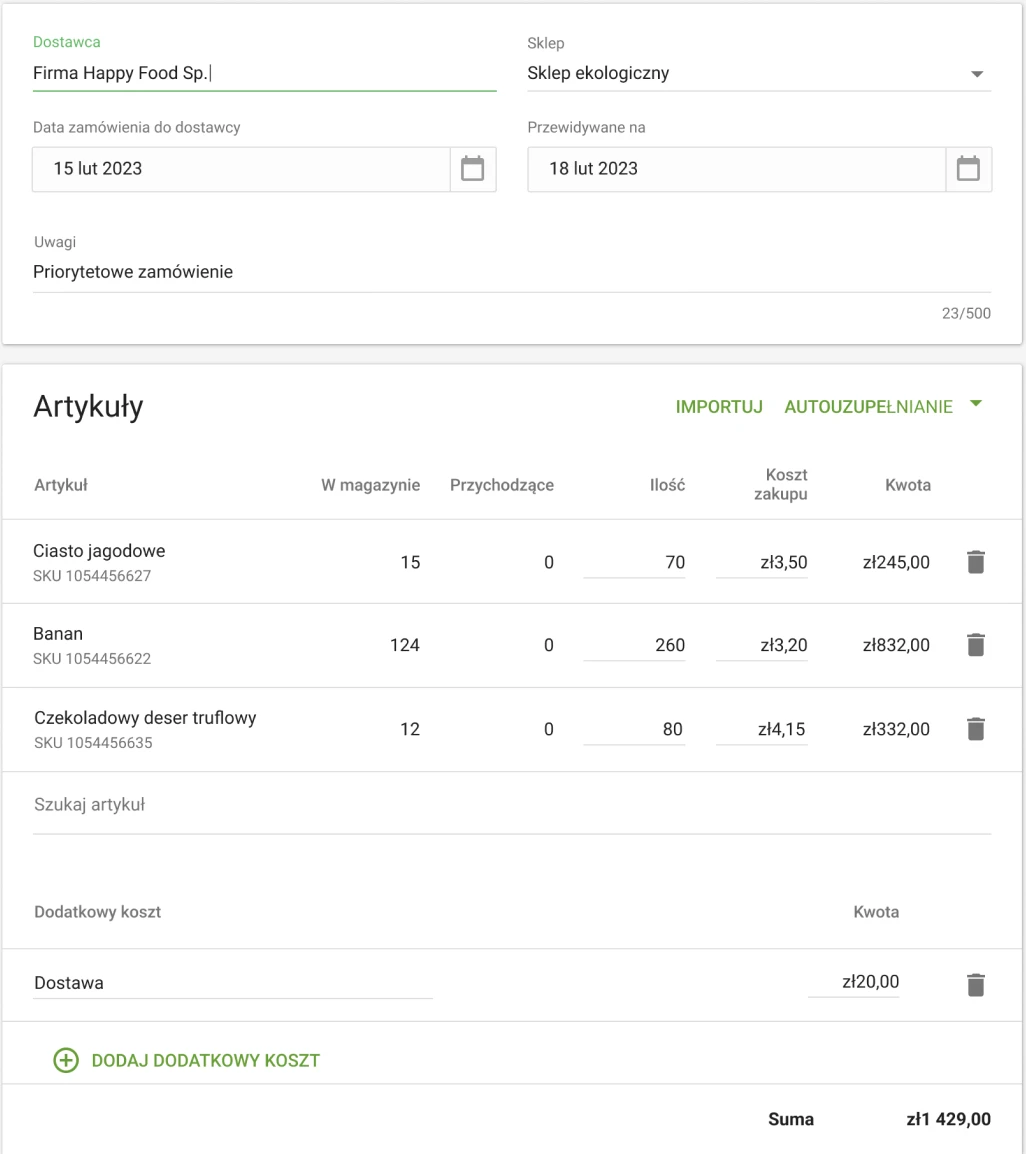
Task: Click the Szukaj artykuł search field
Action: tap(510, 804)
